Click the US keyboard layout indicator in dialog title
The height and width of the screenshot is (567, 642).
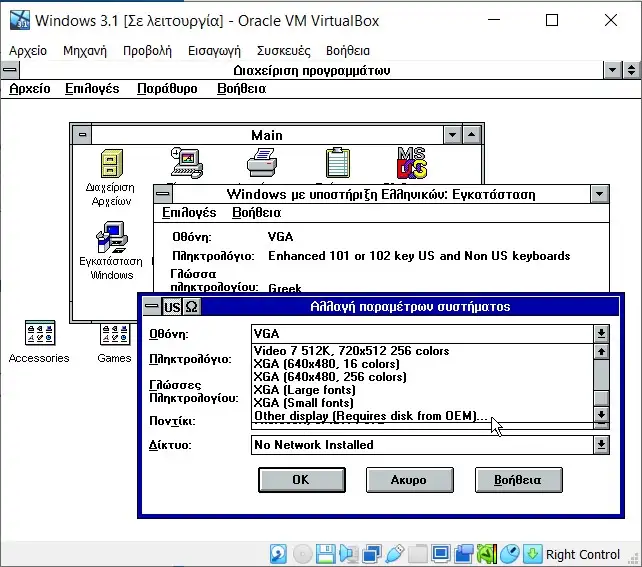(x=172, y=307)
